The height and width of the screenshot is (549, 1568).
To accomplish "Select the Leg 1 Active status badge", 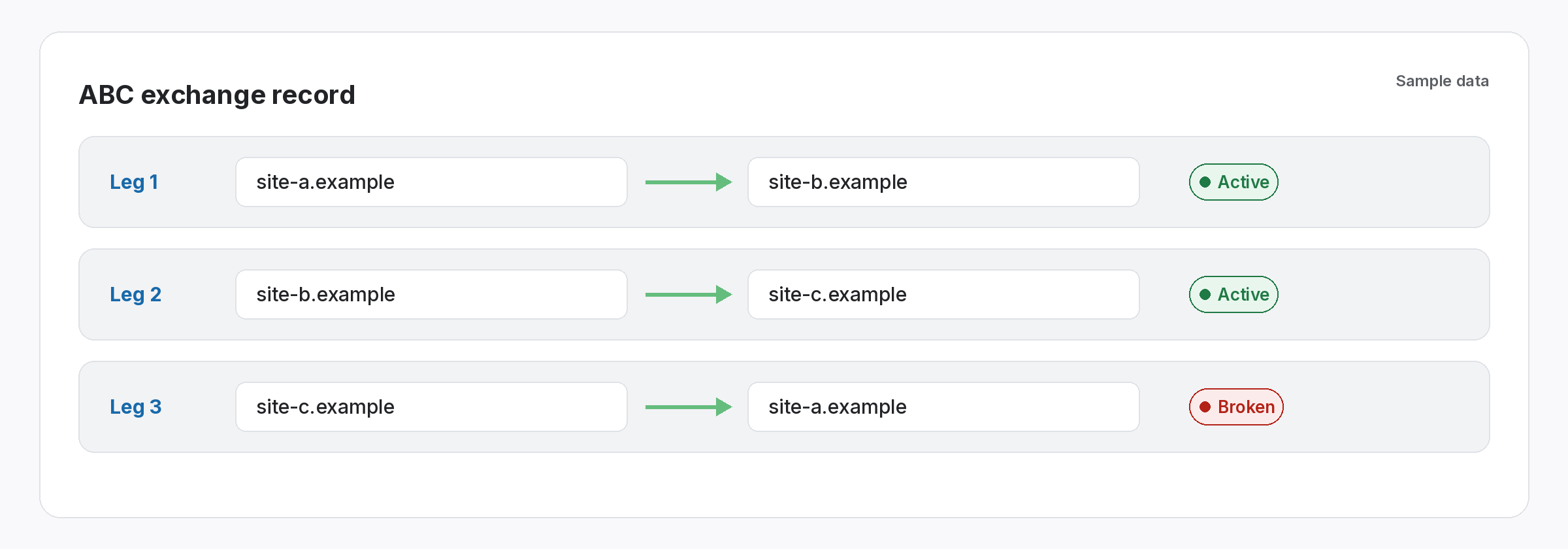I will coord(1233,182).
